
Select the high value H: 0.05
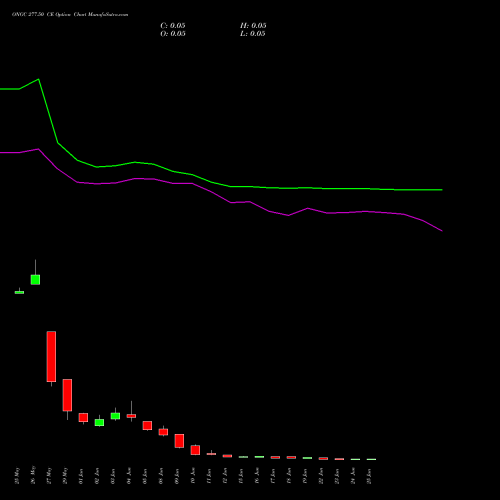click(x=253, y=26)
